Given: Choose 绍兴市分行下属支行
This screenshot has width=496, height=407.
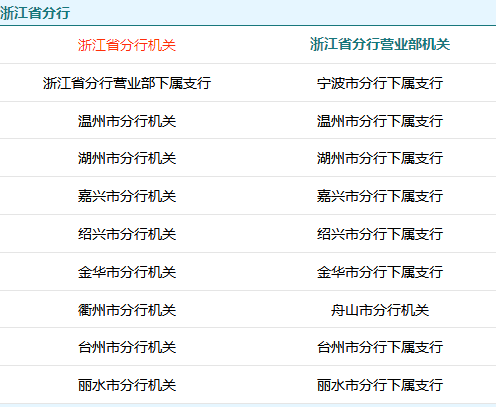Looking at the screenshot, I should (x=380, y=234).
